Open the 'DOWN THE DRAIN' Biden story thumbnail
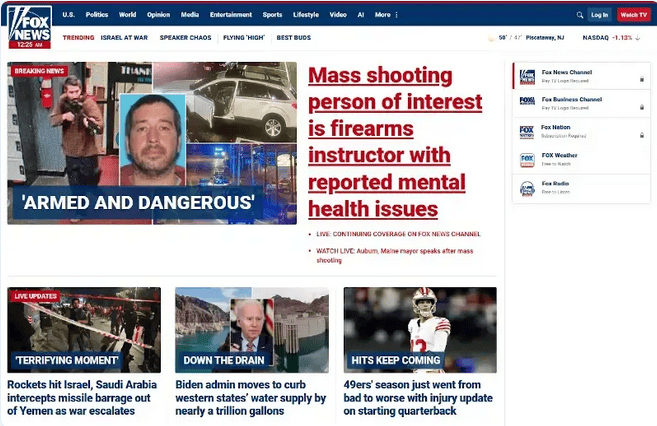This screenshot has width=657, height=426. coord(252,330)
